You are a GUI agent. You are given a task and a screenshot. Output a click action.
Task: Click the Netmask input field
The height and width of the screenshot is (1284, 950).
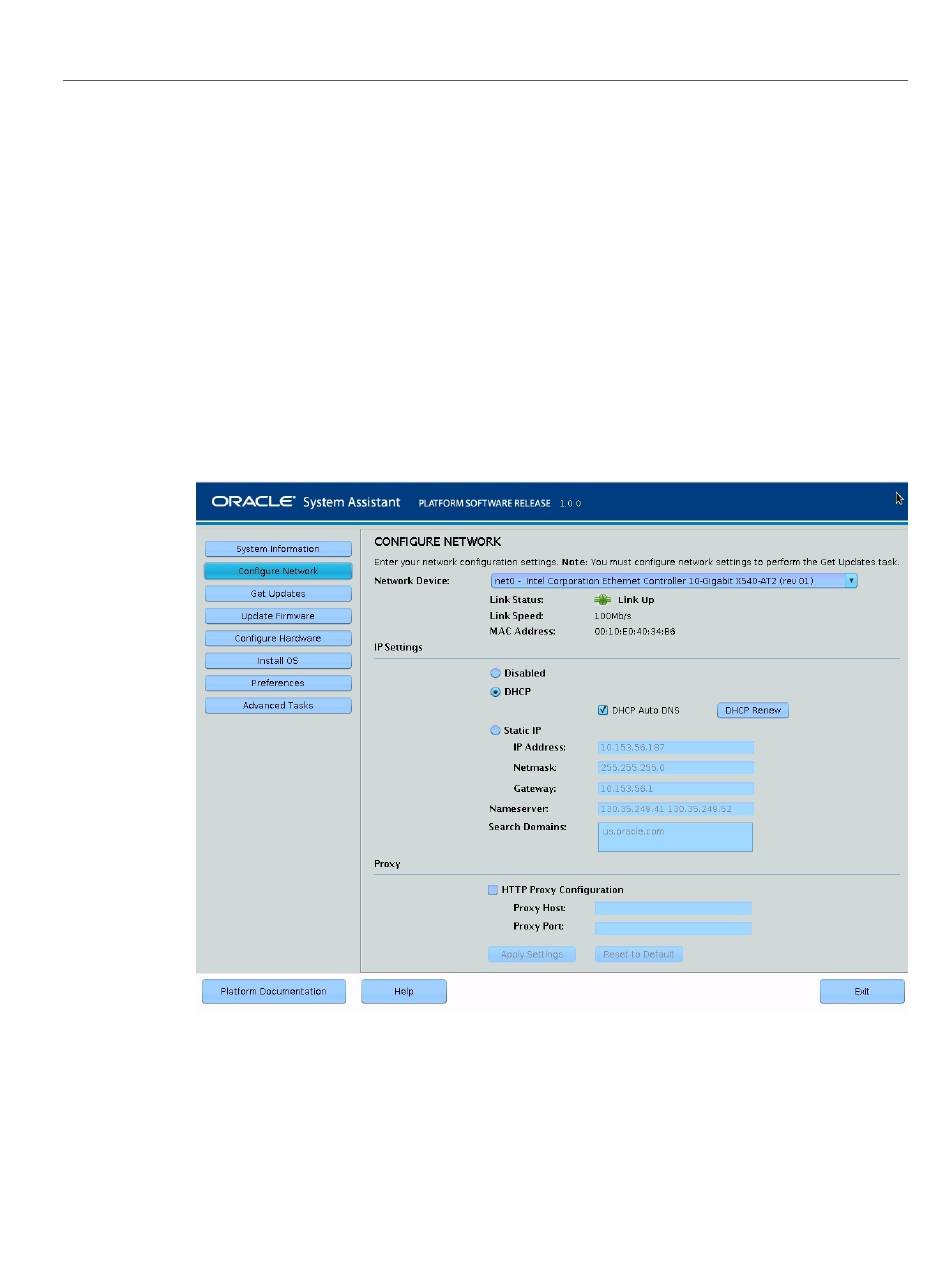click(675, 768)
